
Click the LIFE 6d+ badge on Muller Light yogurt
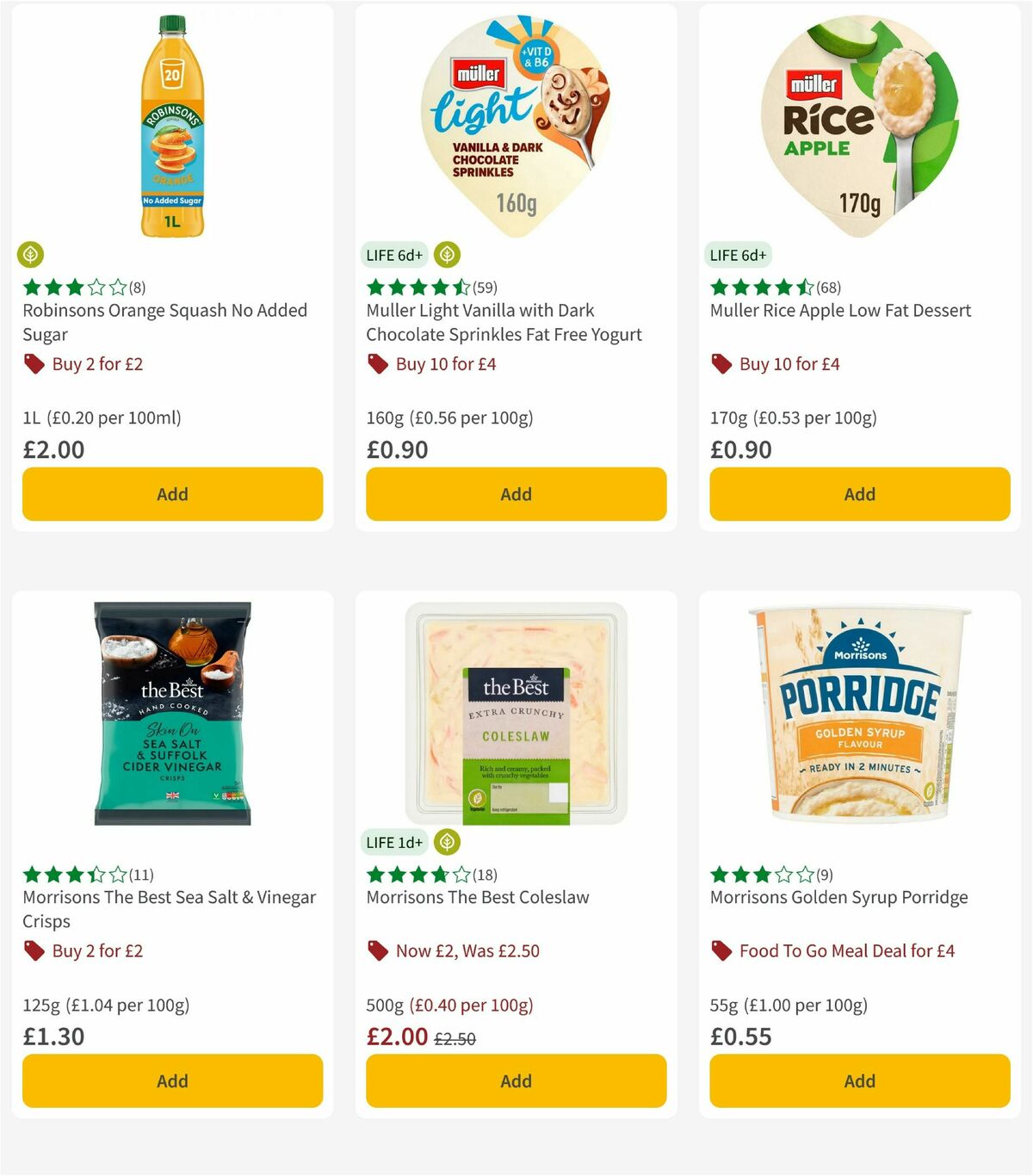[394, 254]
